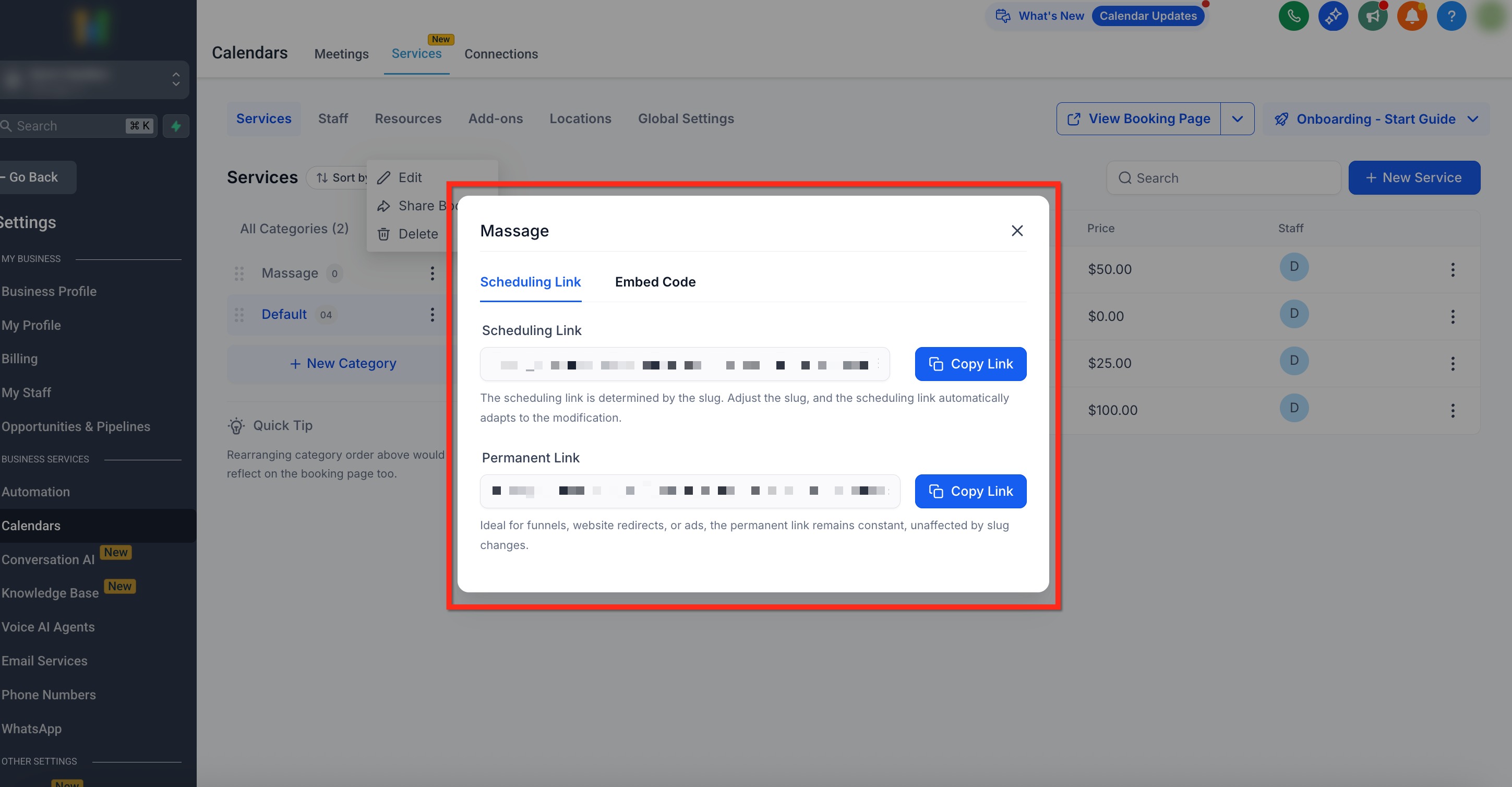Close the Massage dialog
This screenshot has height=787, width=1512.
1016,231
